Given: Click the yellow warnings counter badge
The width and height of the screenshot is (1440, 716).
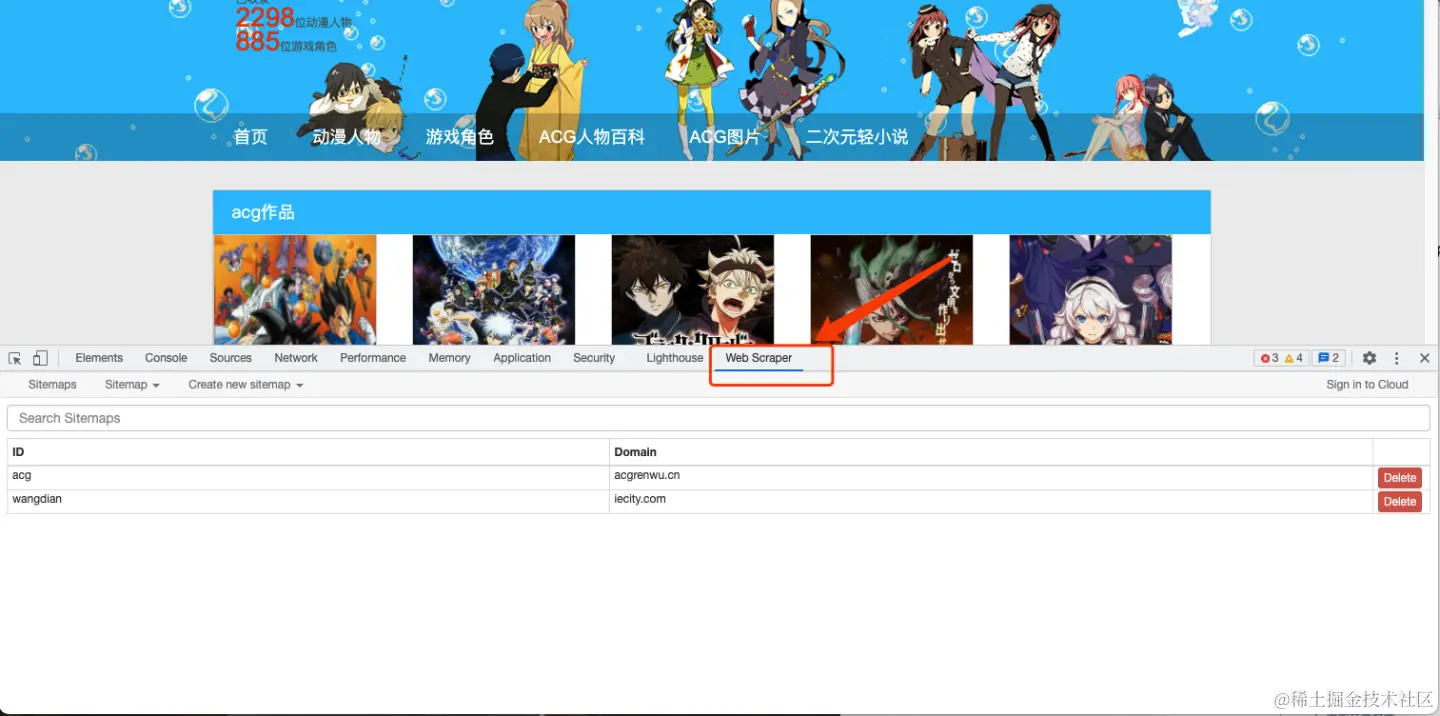Looking at the screenshot, I should 1293,358.
